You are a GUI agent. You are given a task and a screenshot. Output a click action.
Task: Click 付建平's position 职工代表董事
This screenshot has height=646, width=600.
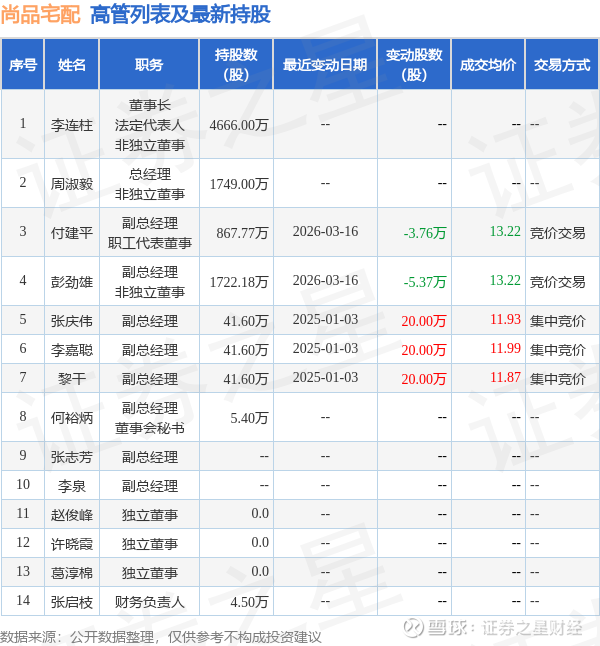coord(149,243)
